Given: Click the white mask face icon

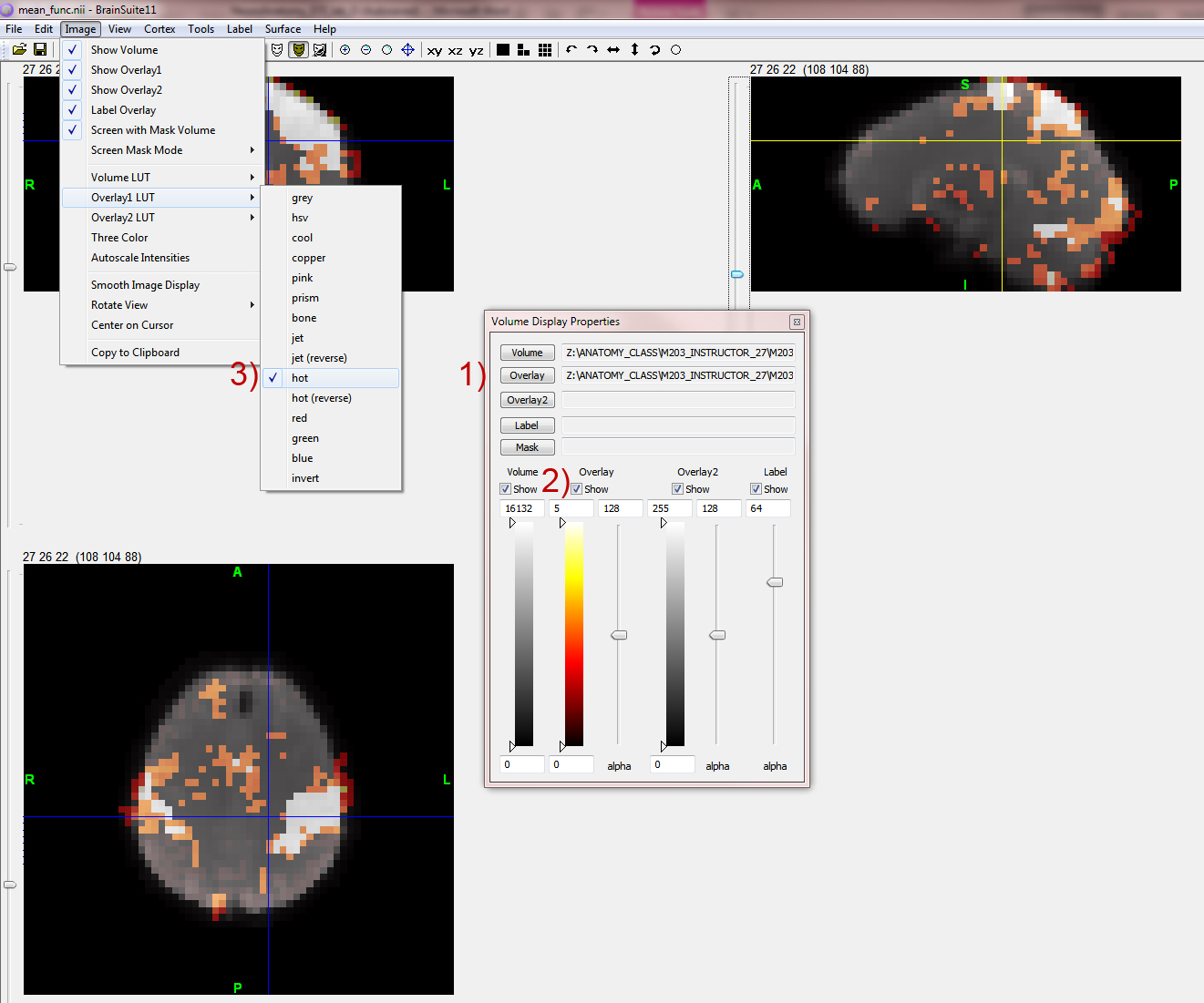Looking at the screenshot, I should [277, 50].
